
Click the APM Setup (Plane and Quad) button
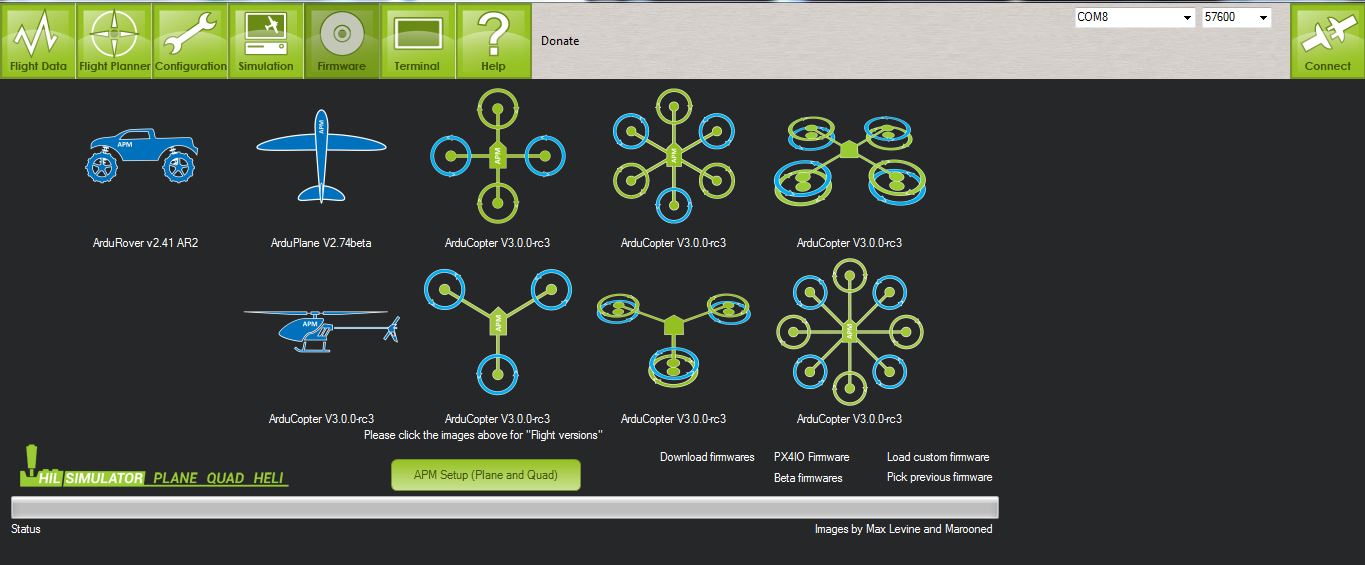click(x=486, y=475)
